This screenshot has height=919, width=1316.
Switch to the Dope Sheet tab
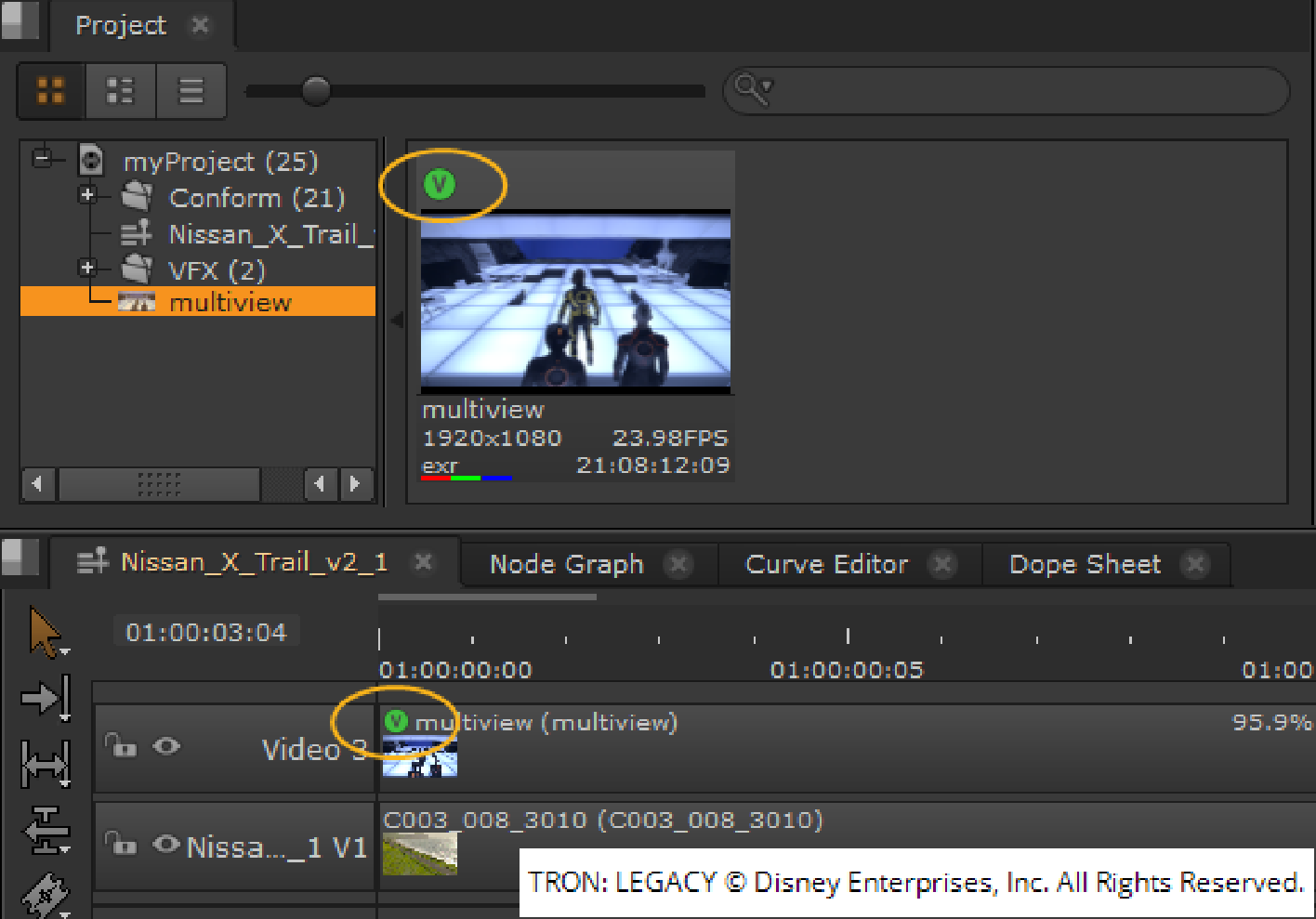[x=1085, y=564]
